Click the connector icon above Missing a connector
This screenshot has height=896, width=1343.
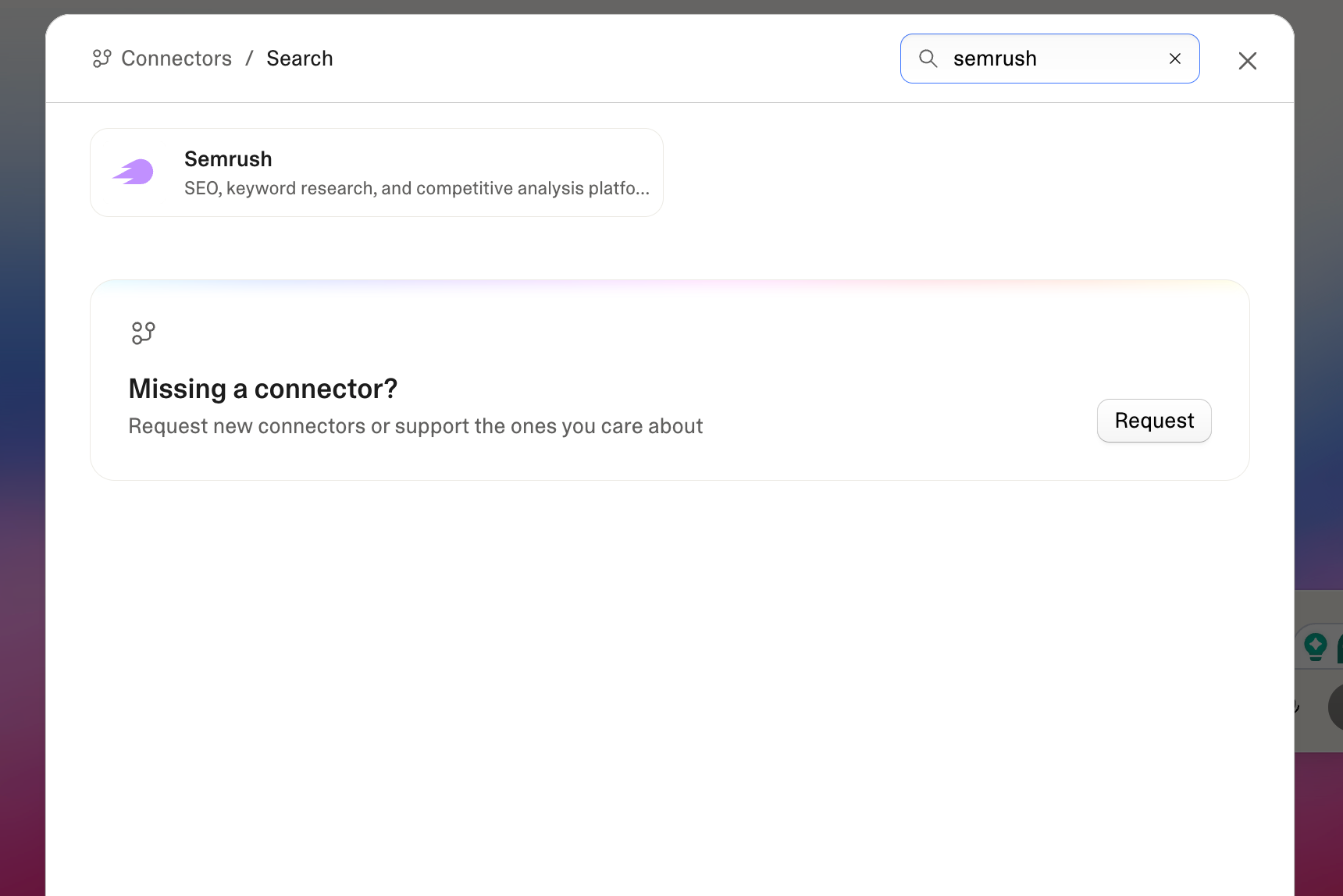coord(144,333)
